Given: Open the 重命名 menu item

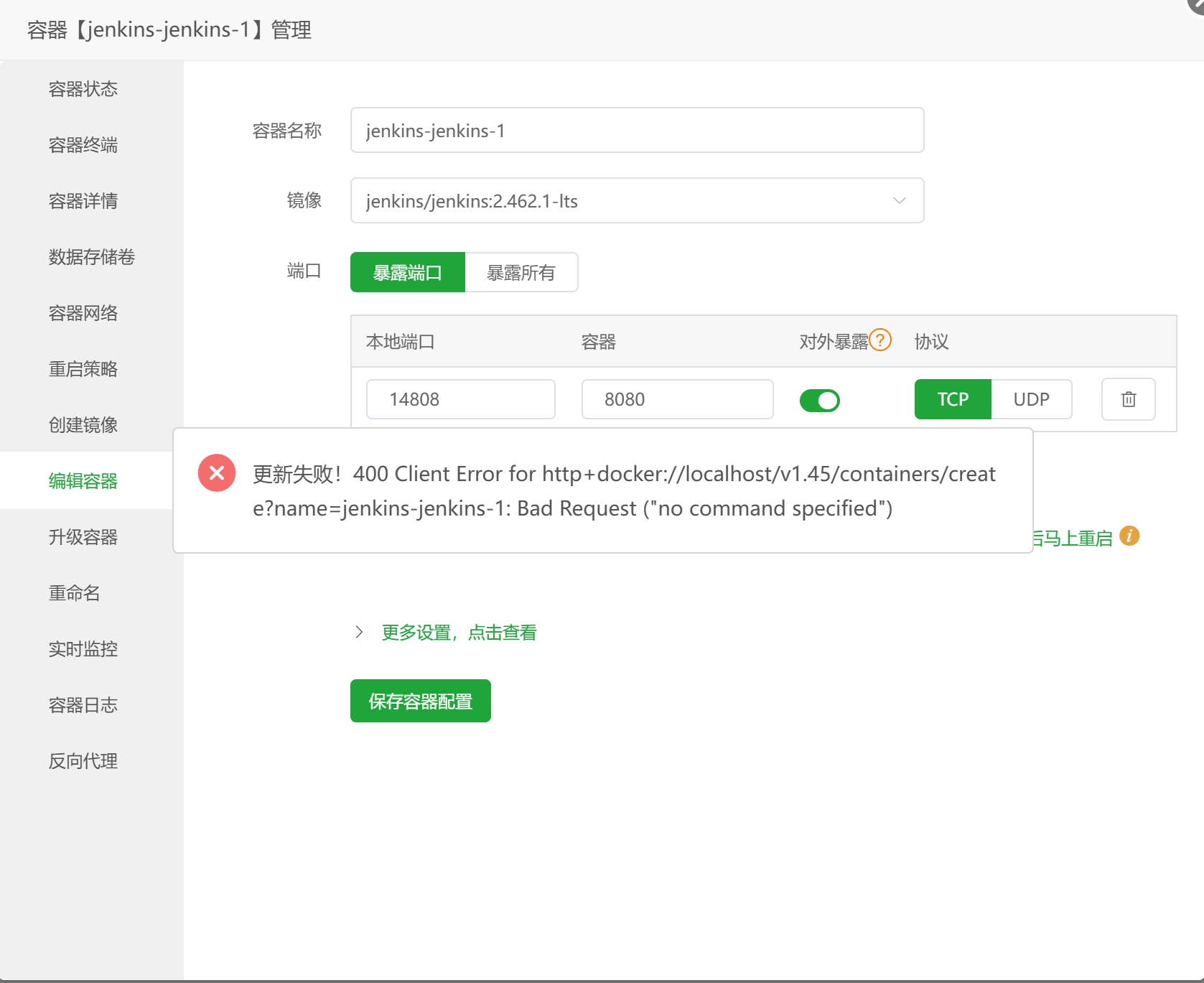Looking at the screenshot, I should pyautogui.click(x=75, y=593).
